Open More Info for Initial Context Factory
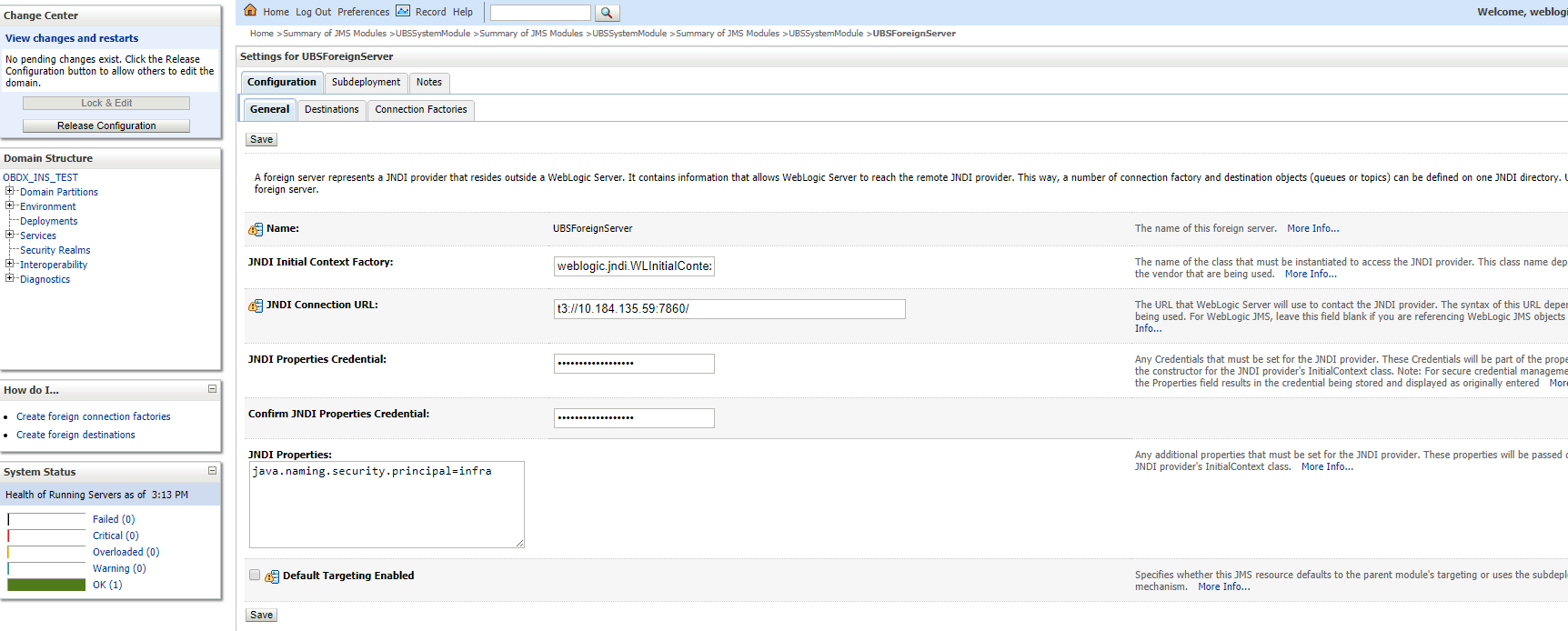The width and height of the screenshot is (1568, 631). click(1311, 274)
